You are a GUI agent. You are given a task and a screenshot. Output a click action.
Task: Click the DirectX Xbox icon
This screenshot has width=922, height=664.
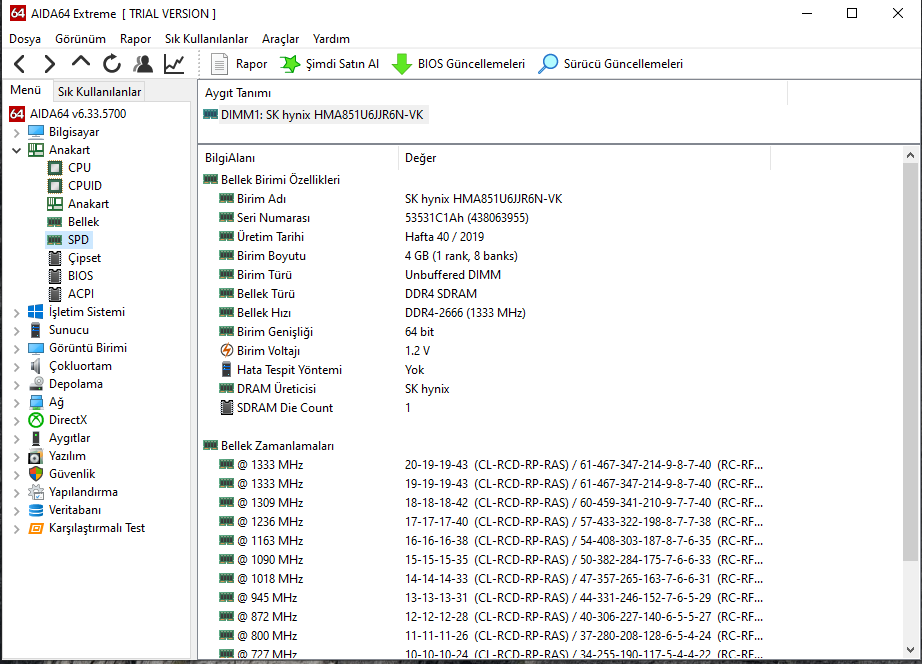[36, 420]
